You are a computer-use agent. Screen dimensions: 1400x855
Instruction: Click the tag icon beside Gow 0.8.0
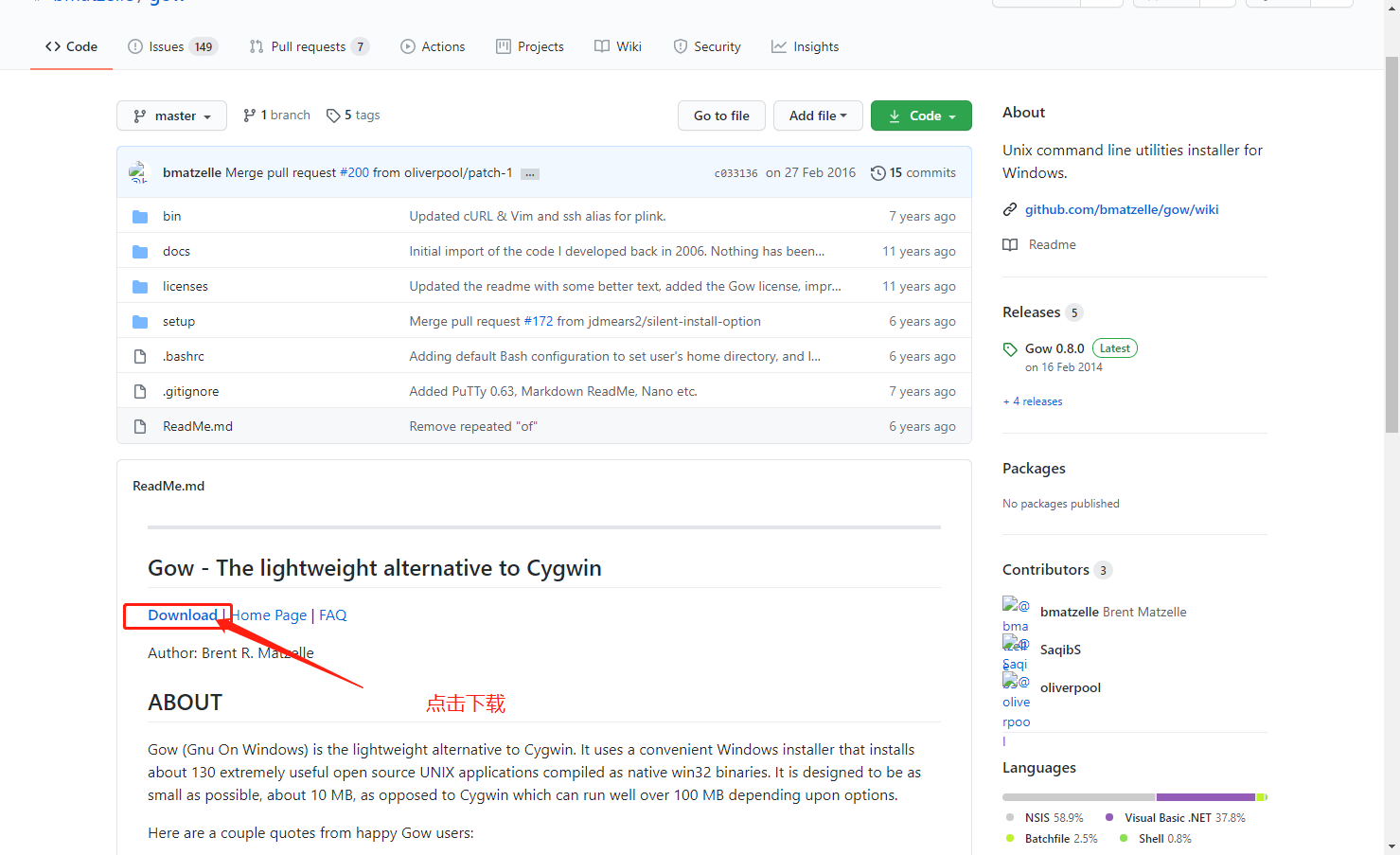[1010, 349]
